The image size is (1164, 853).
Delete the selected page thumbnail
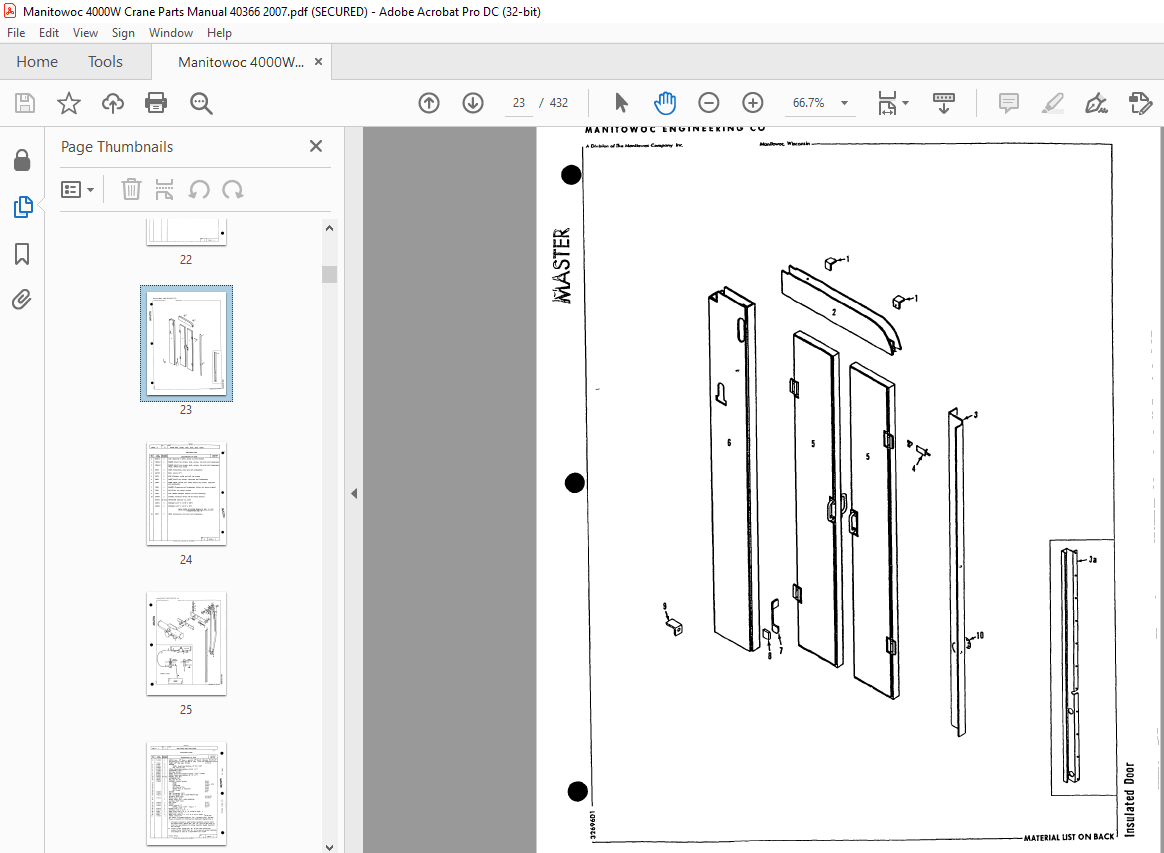click(131, 189)
